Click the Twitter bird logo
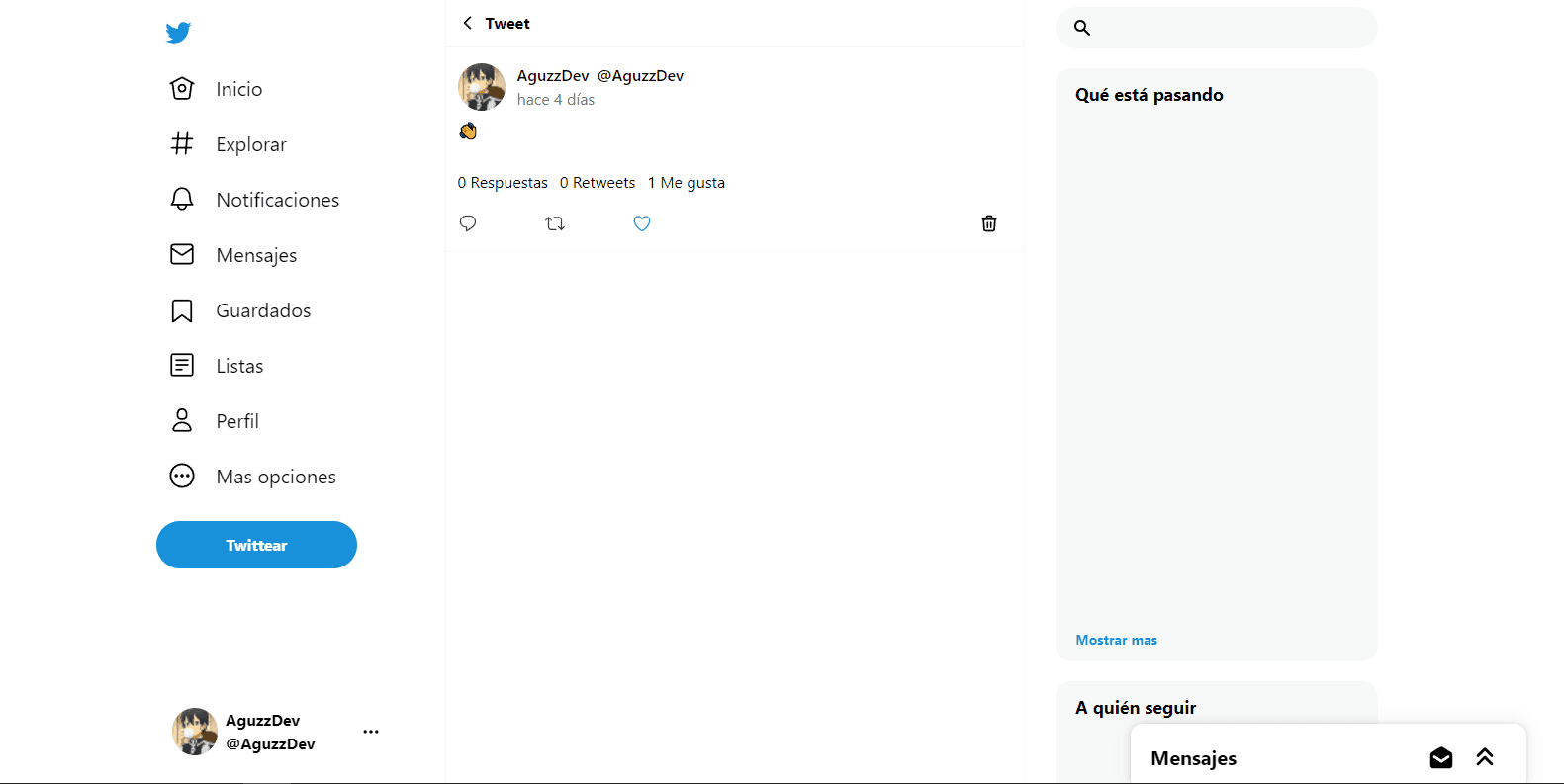This screenshot has height=784, width=1564. (x=178, y=33)
